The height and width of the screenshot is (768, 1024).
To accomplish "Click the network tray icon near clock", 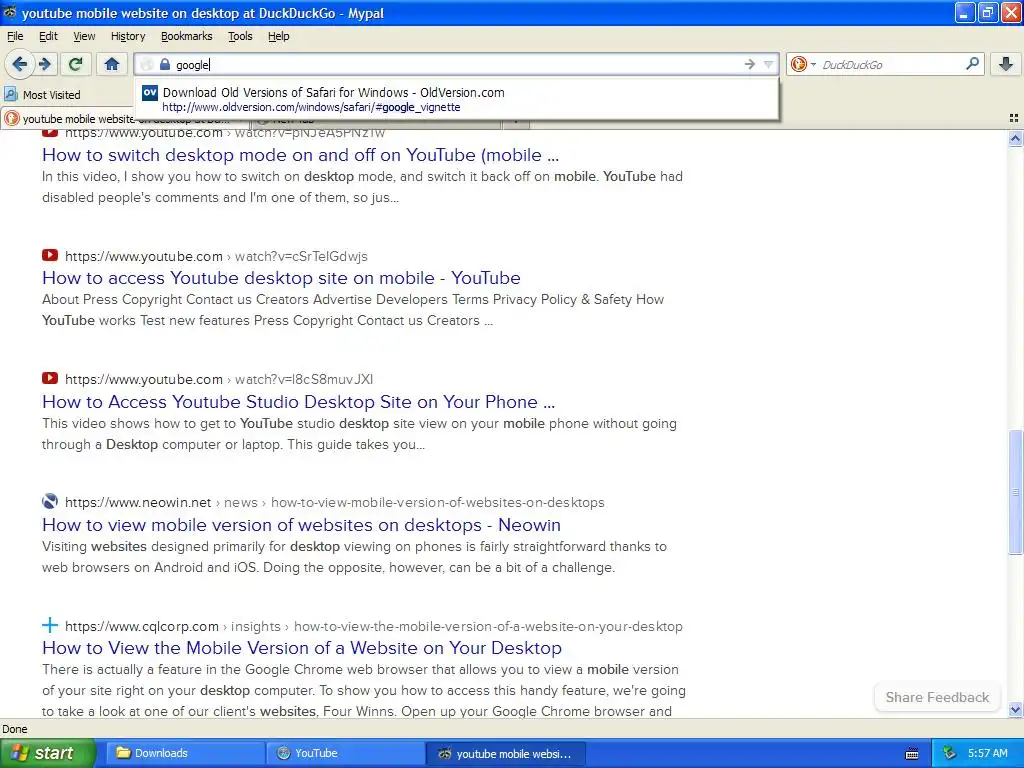I will coord(950,753).
